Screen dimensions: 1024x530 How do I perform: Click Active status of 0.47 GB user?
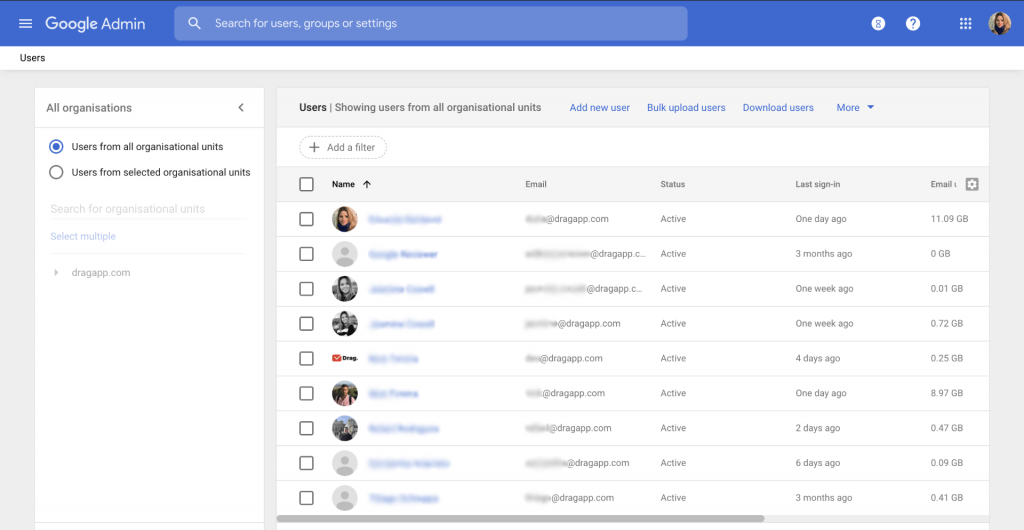coord(673,428)
